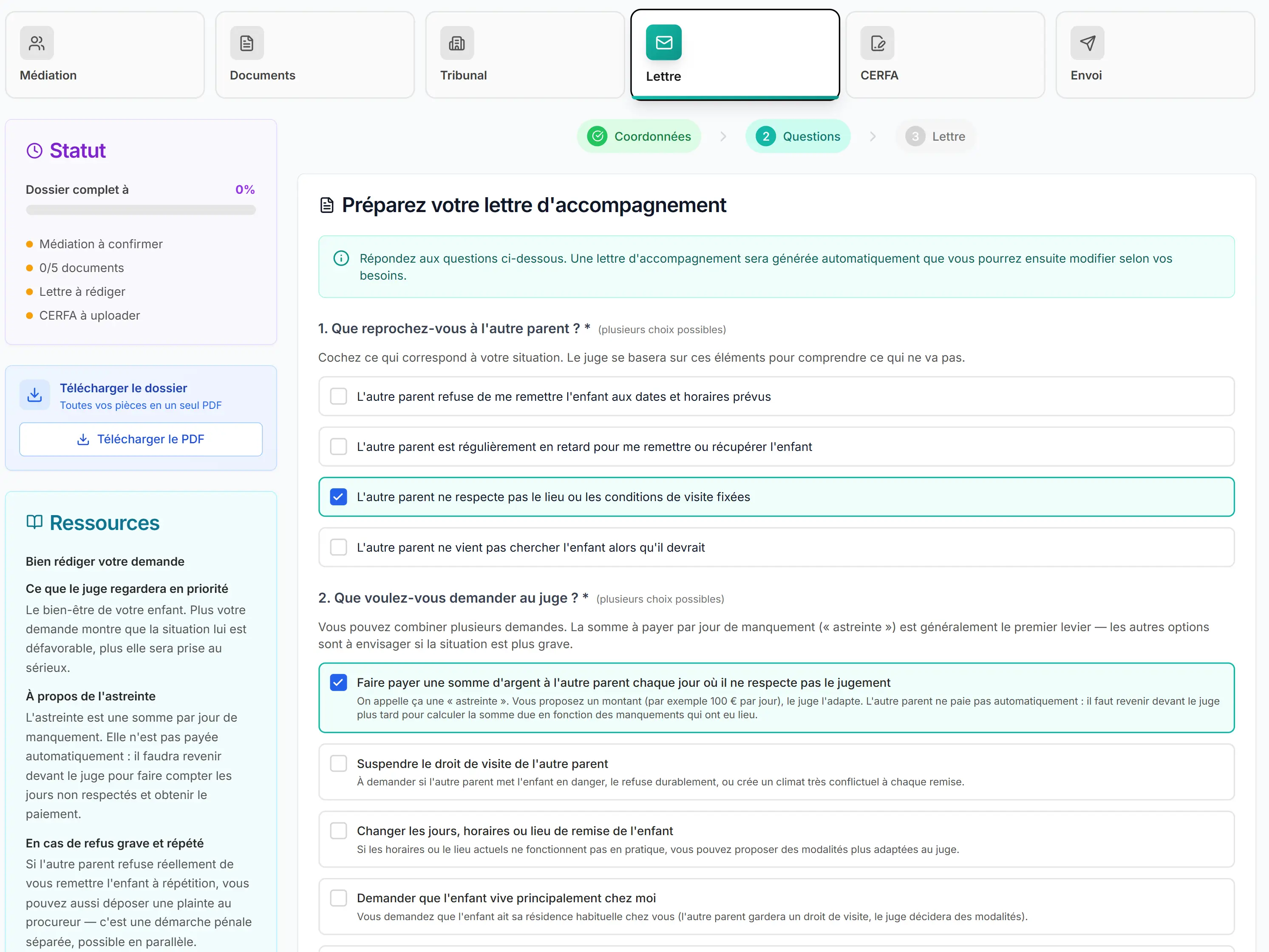The height and width of the screenshot is (952, 1269).
Task: Click the Tribunal building icon
Action: pyautogui.click(x=457, y=43)
